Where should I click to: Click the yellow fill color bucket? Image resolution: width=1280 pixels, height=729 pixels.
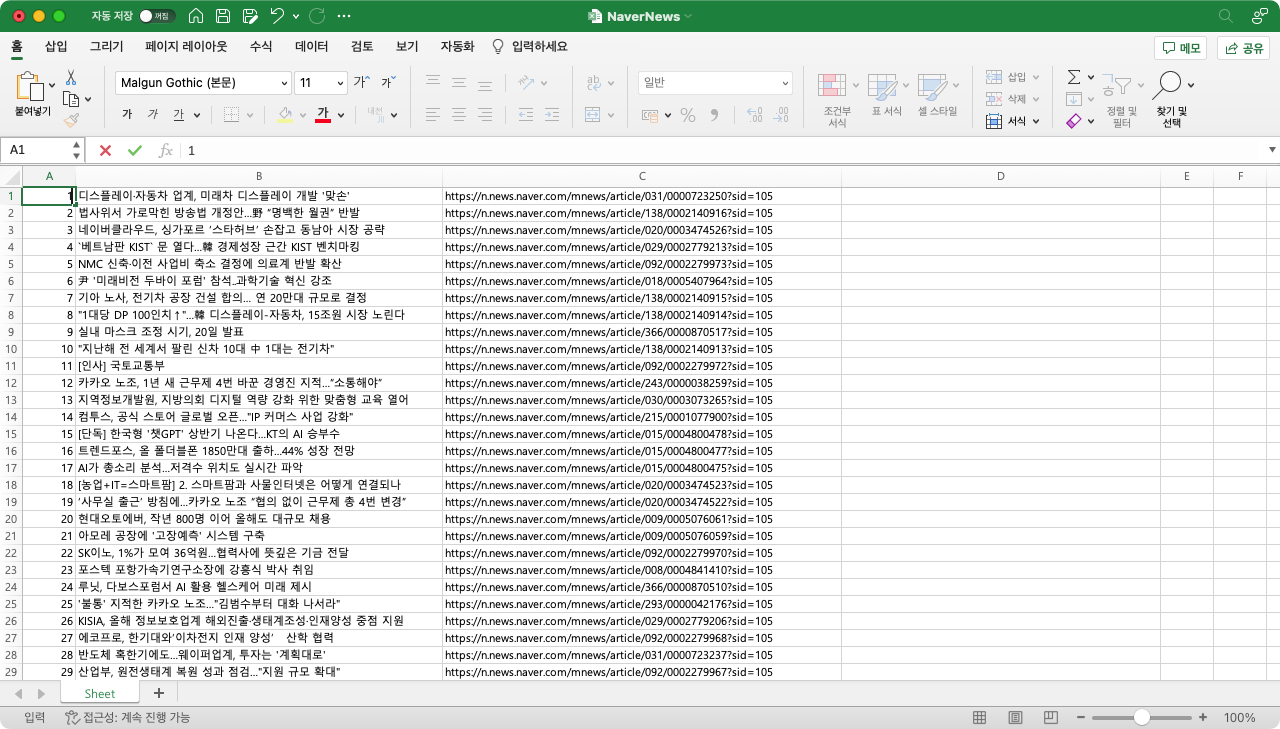(286, 115)
